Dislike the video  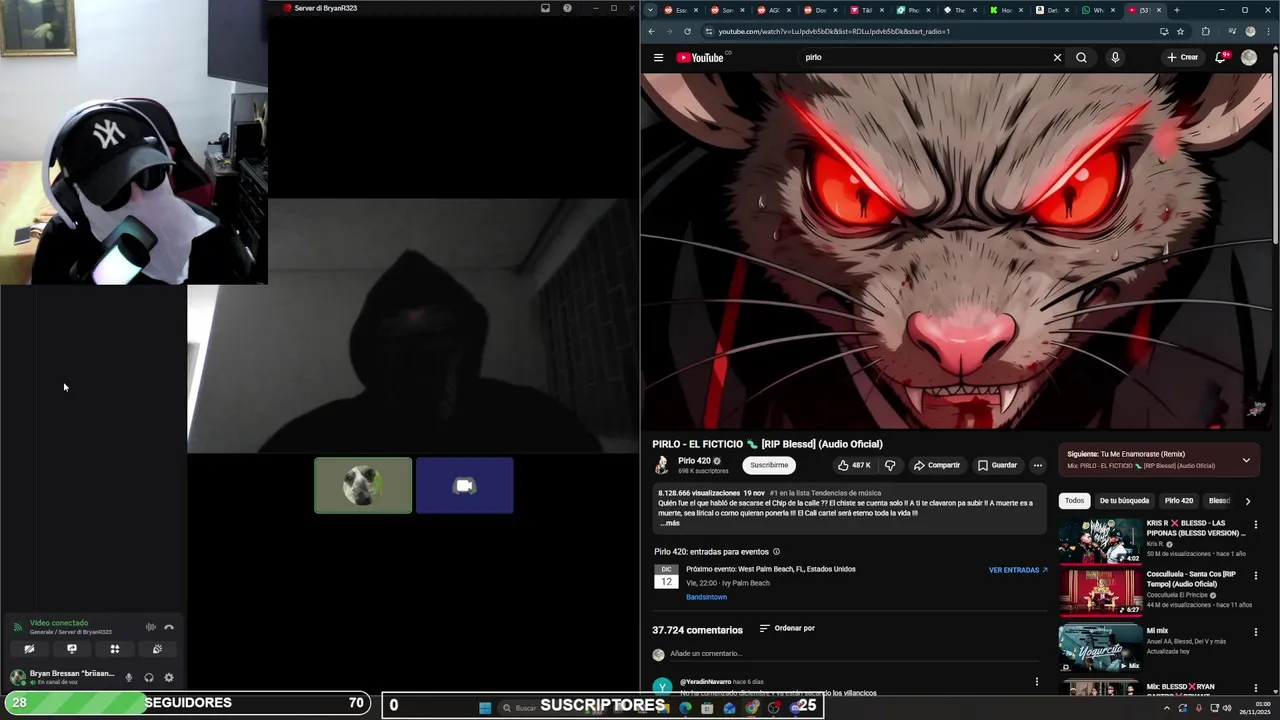pyautogui.click(x=890, y=465)
